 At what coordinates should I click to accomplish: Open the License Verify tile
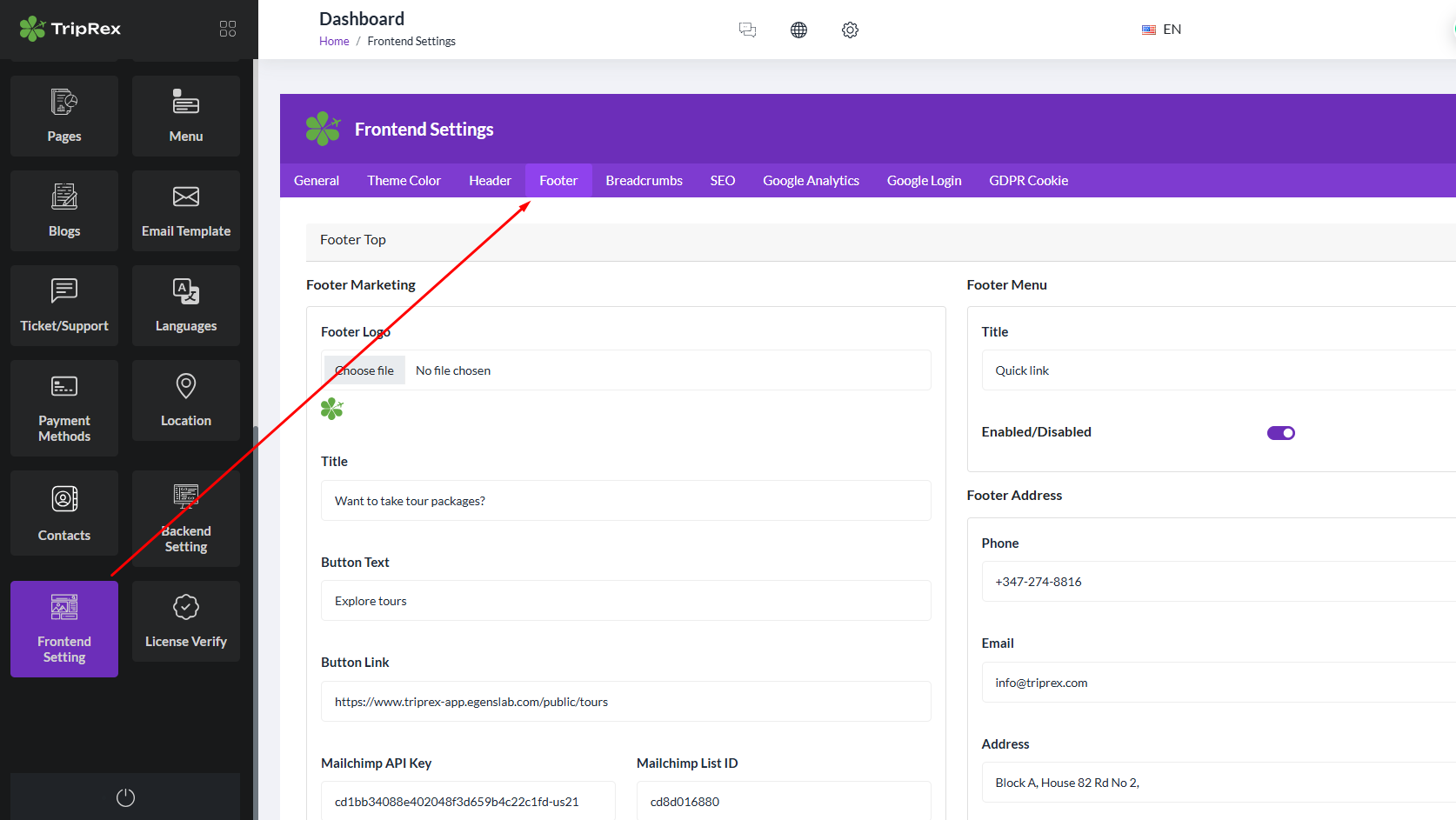pos(186,621)
